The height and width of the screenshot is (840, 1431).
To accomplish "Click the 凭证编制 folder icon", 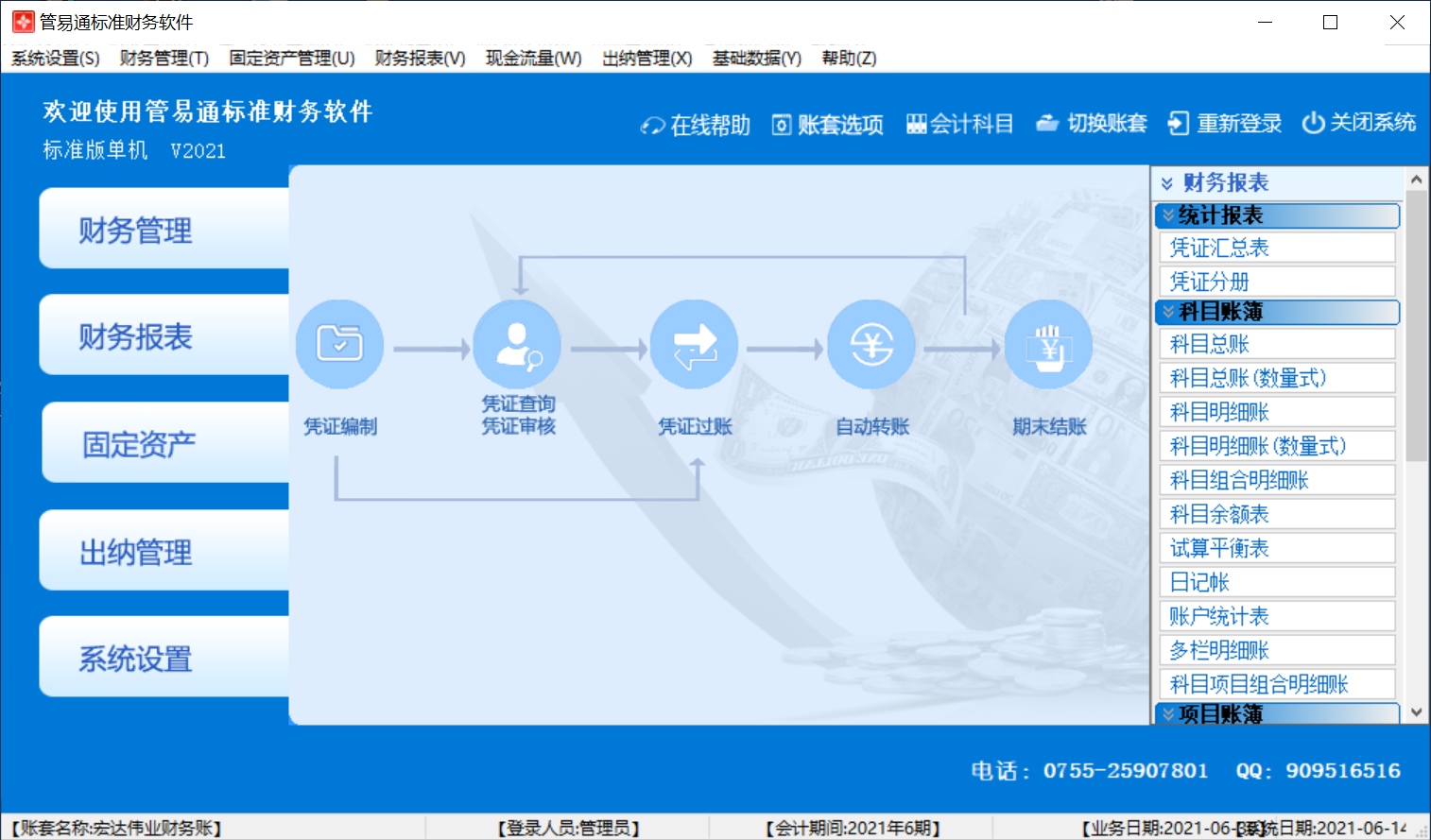I will pyautogui.click(x=339, y=344).
